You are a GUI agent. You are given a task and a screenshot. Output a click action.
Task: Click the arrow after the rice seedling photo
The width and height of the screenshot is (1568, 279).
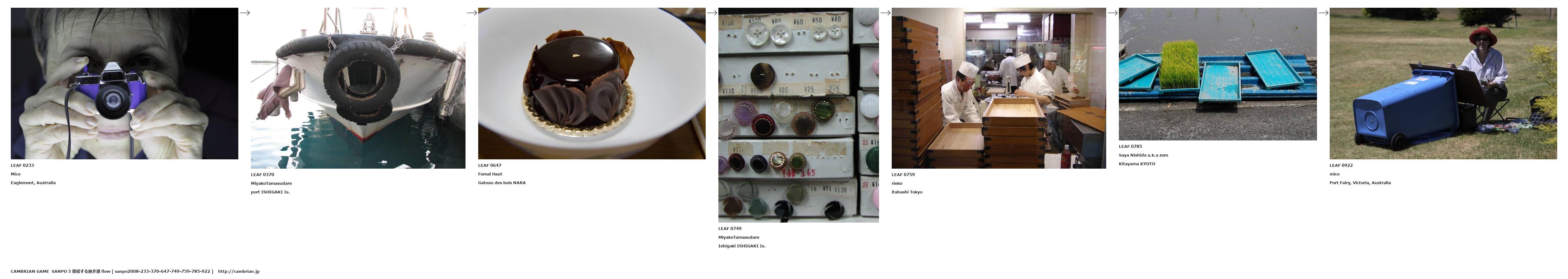[1323, 13]
